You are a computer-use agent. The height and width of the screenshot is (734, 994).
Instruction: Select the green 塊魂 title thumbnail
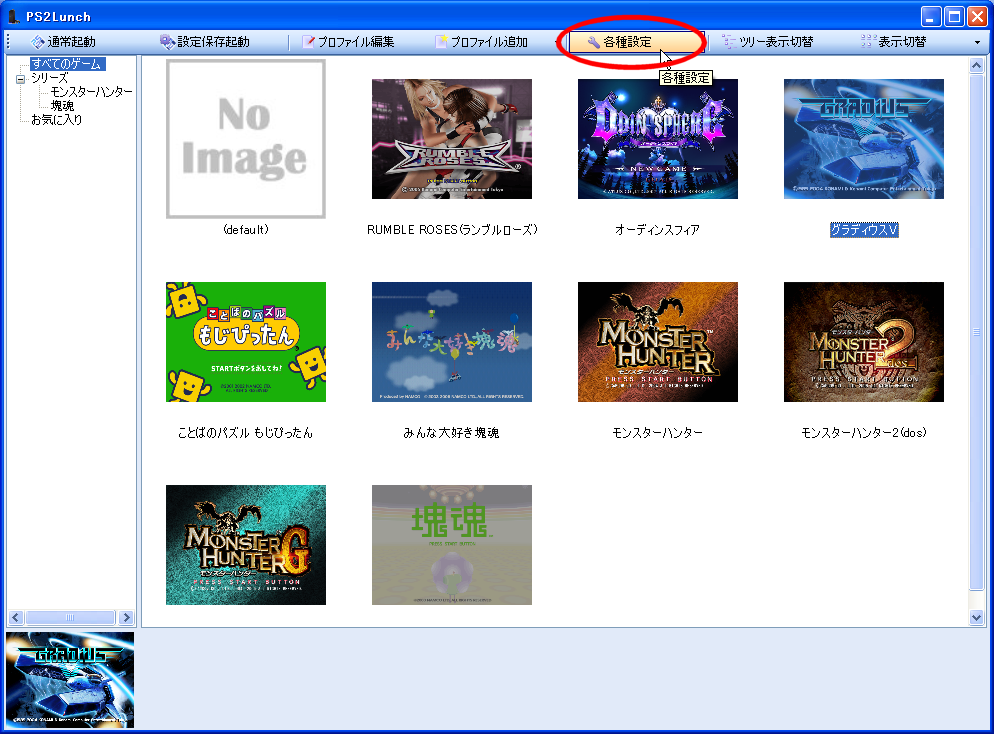452,545
